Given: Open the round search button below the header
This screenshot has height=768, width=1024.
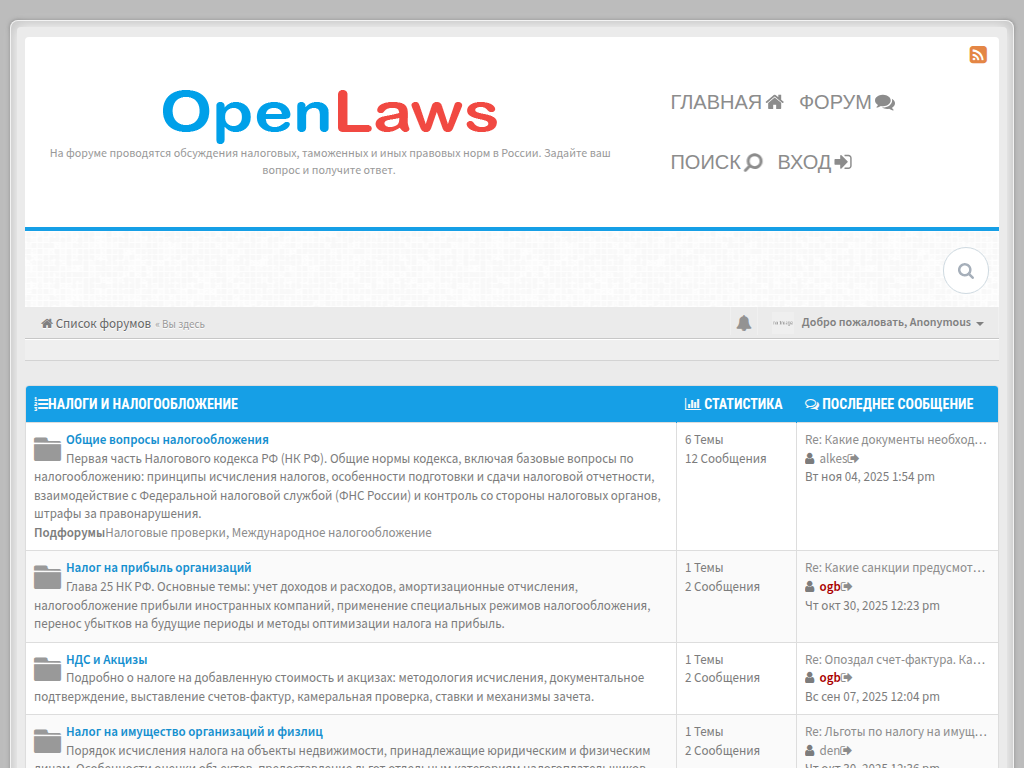Looking at the screenshot, I should pos(966,270).
